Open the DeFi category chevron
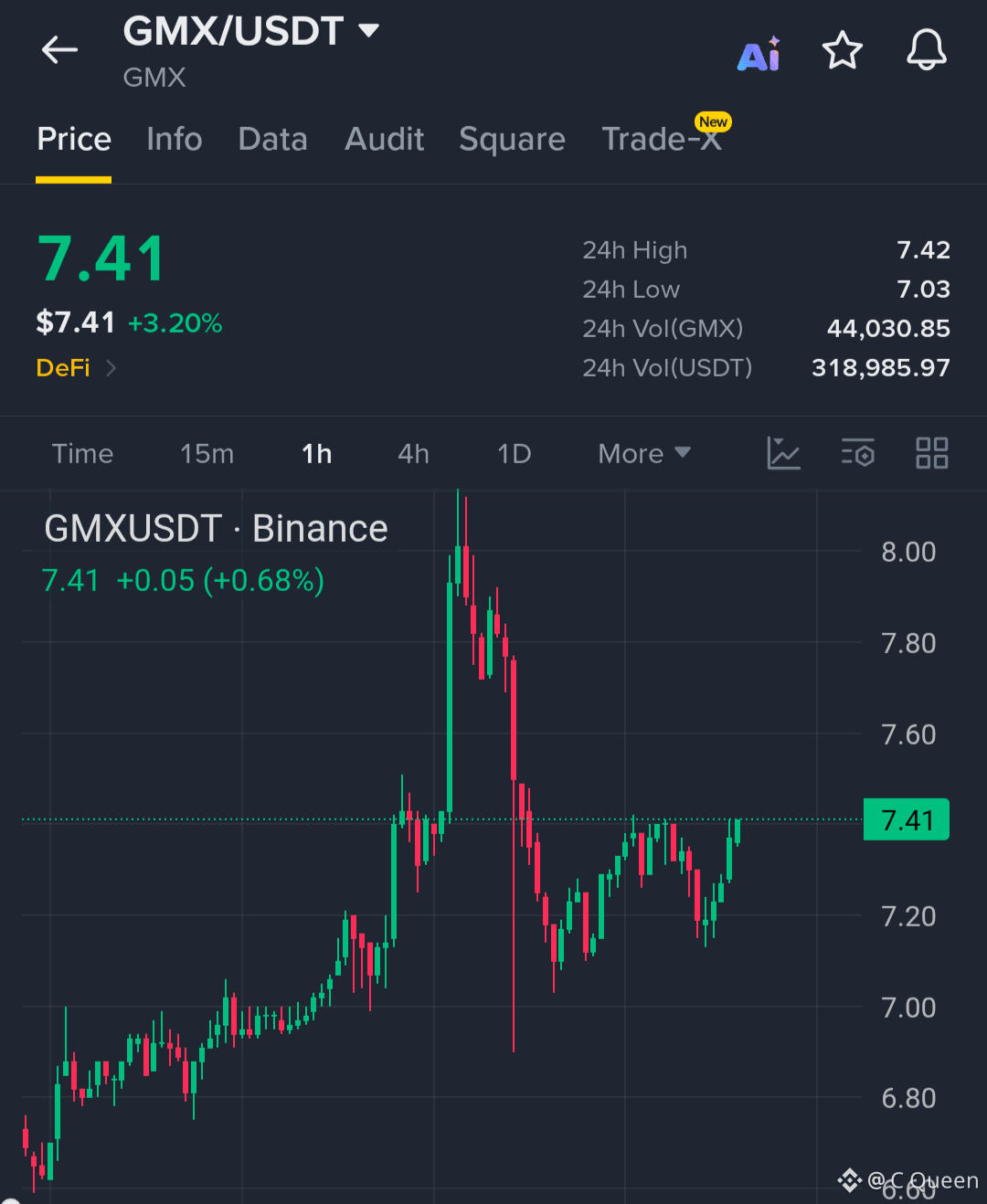987x1204 pixels. 111,368
